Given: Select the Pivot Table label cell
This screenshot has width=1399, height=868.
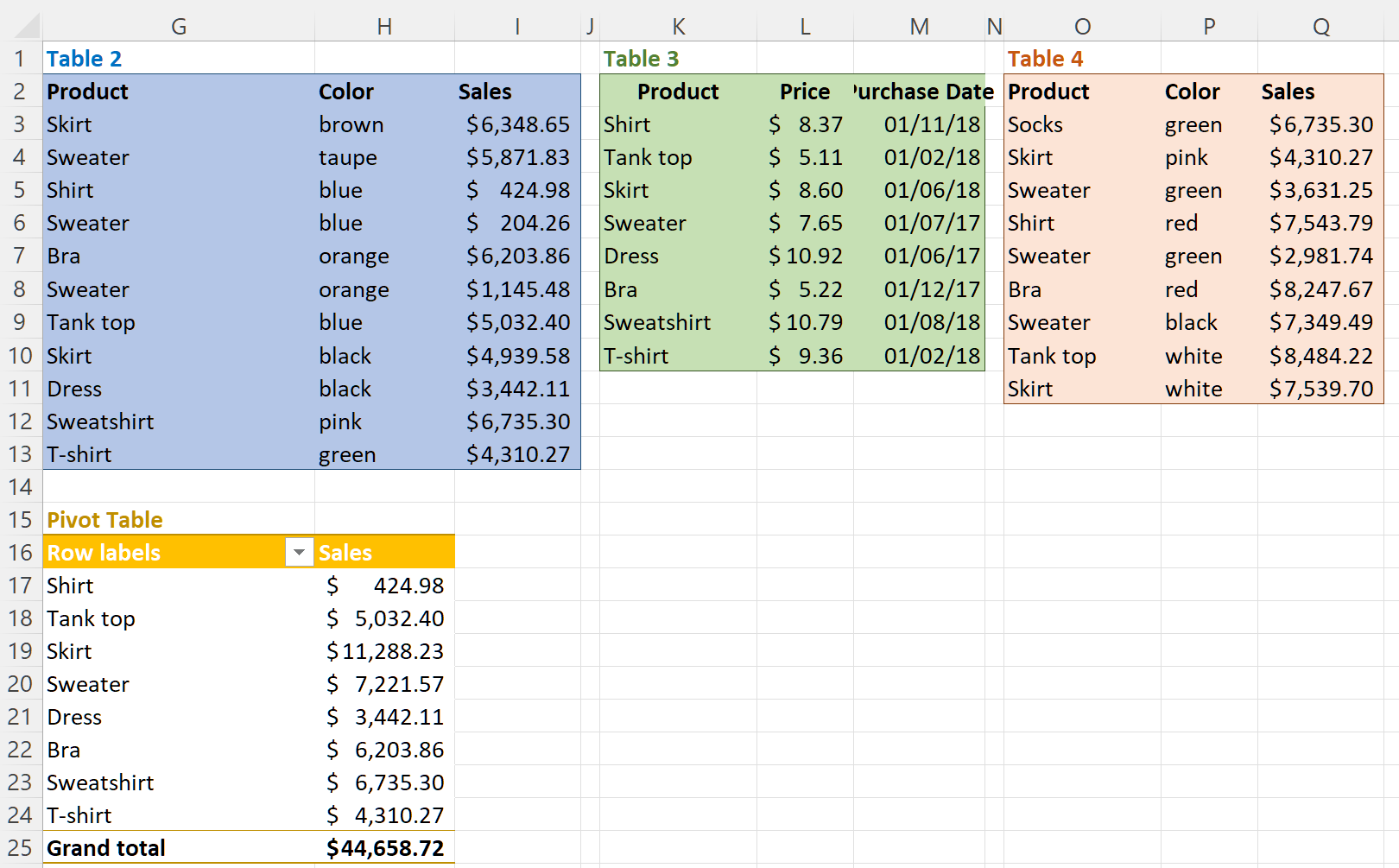Looking at the screenshot, I should 104,519.
